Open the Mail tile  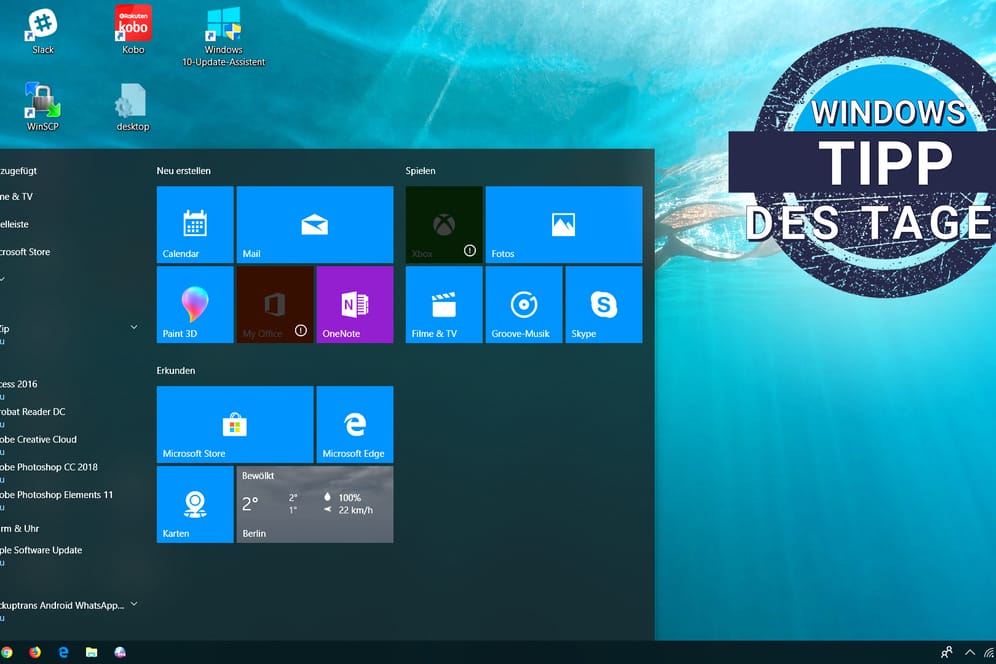point(315,224)
